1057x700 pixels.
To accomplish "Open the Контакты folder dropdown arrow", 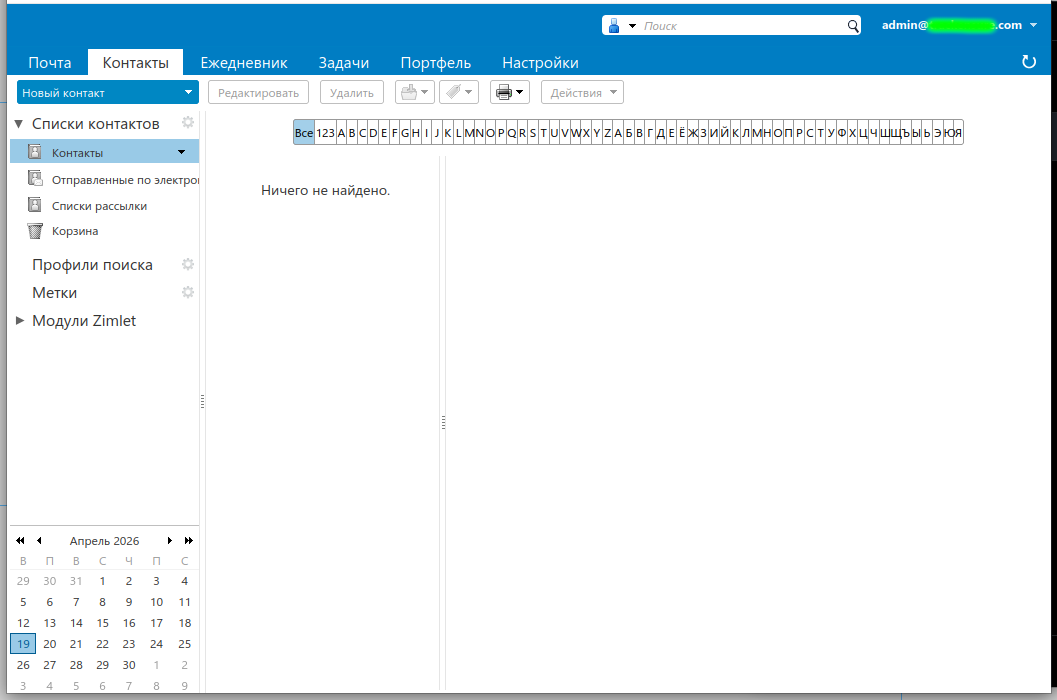I will tap(181, 152).
